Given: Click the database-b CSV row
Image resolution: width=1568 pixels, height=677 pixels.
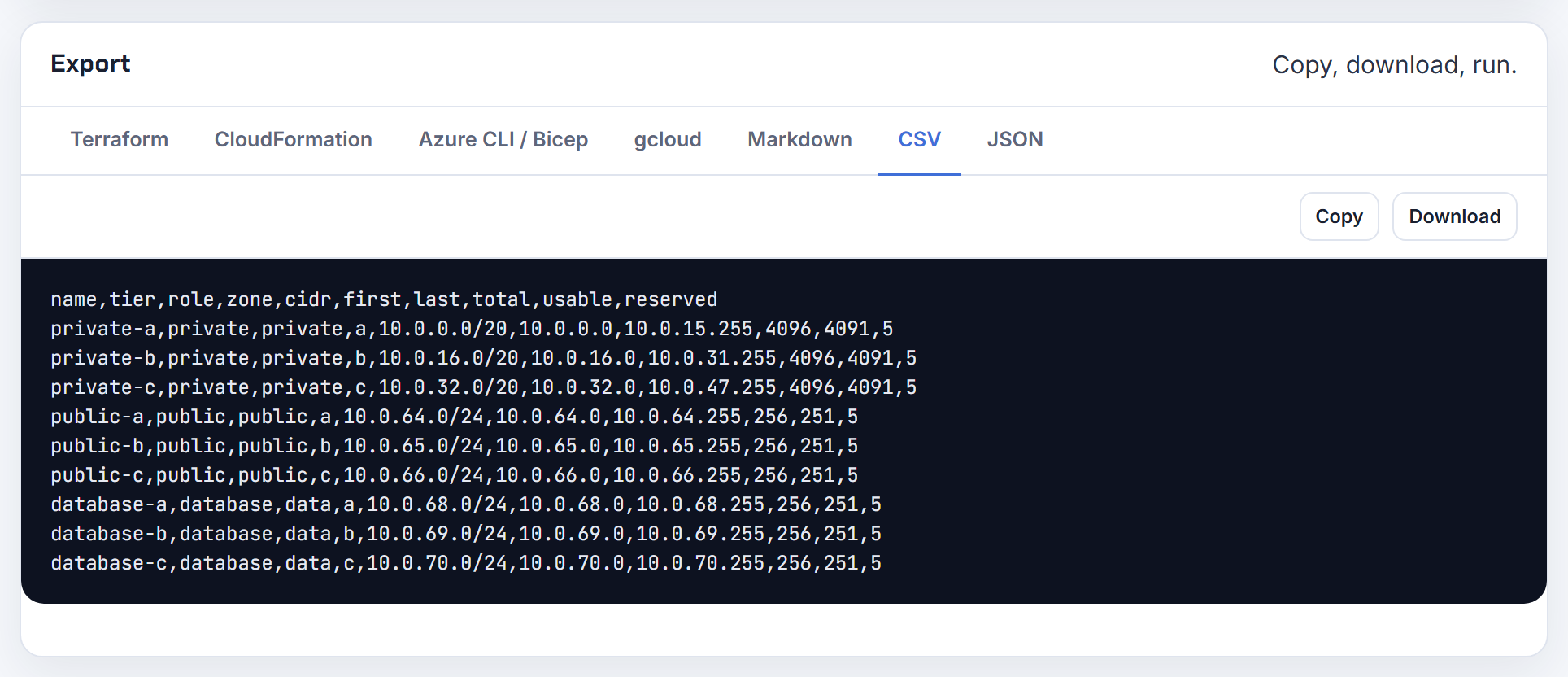Looking at the screenshot, I should pyautogui.click(x=466, y=534).
